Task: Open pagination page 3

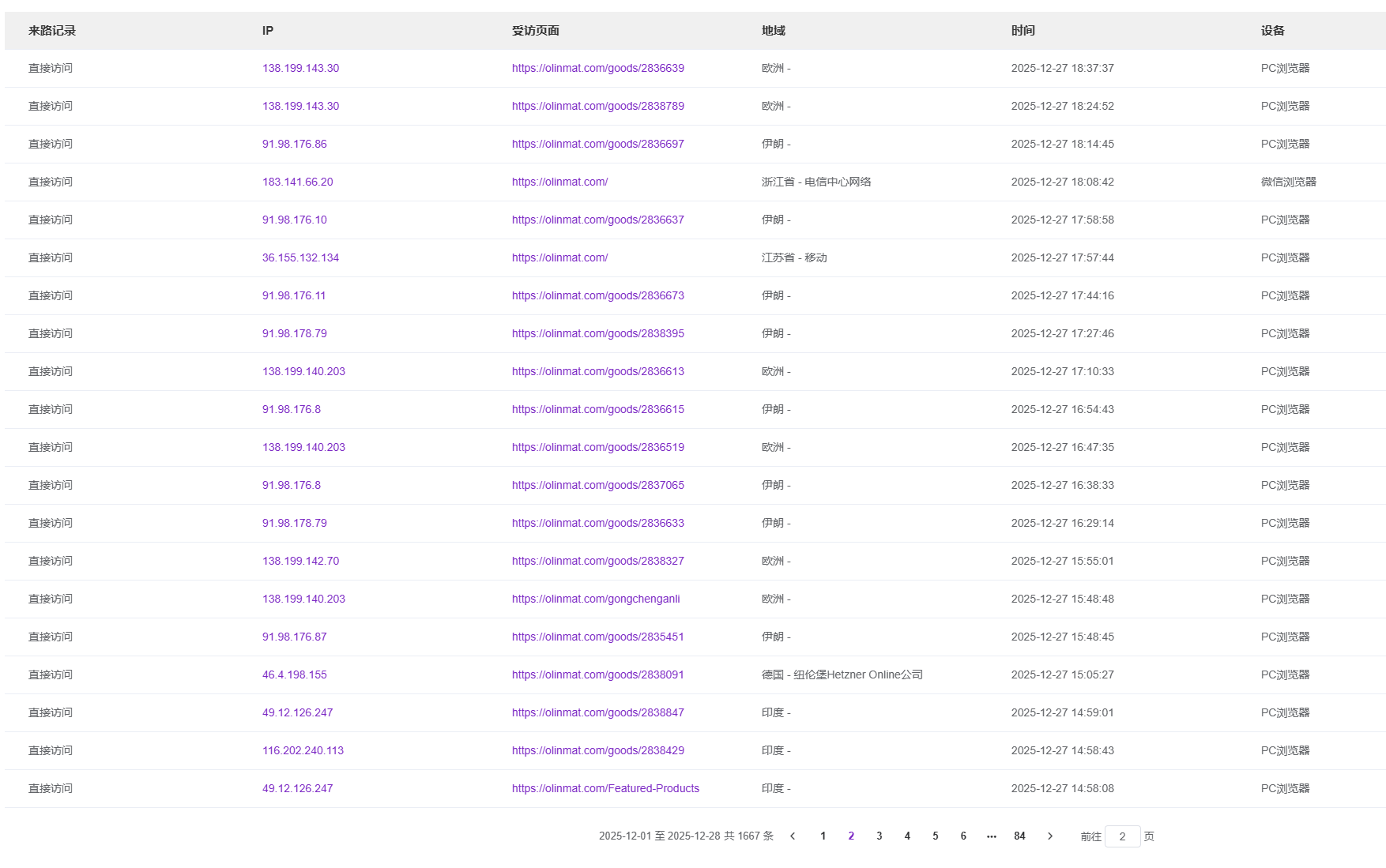Action: pos(879,836)
